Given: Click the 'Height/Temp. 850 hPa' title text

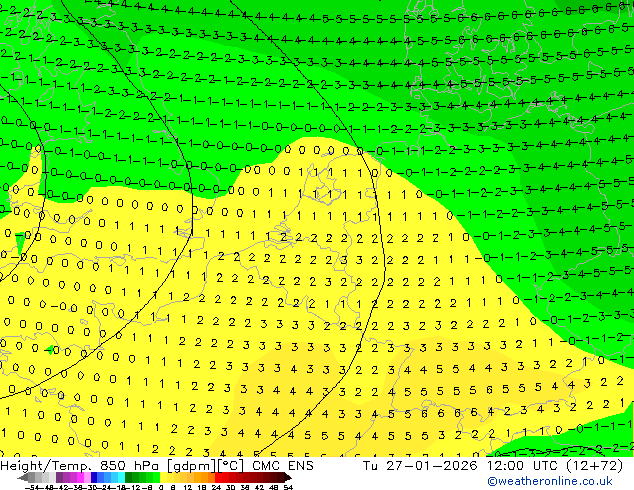Looking at the screenshot, I should click(78, 466).
